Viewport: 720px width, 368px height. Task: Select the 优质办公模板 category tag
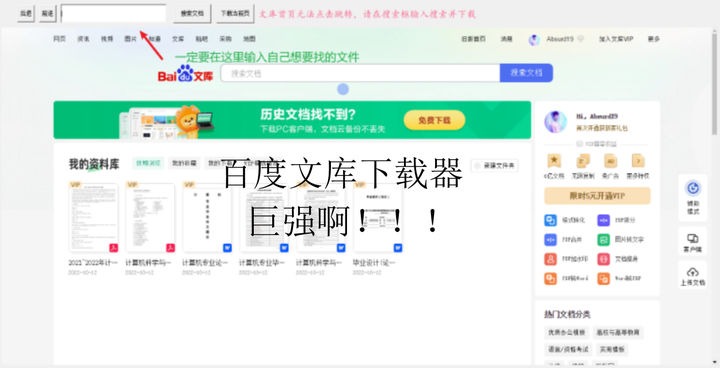[566, 332]
